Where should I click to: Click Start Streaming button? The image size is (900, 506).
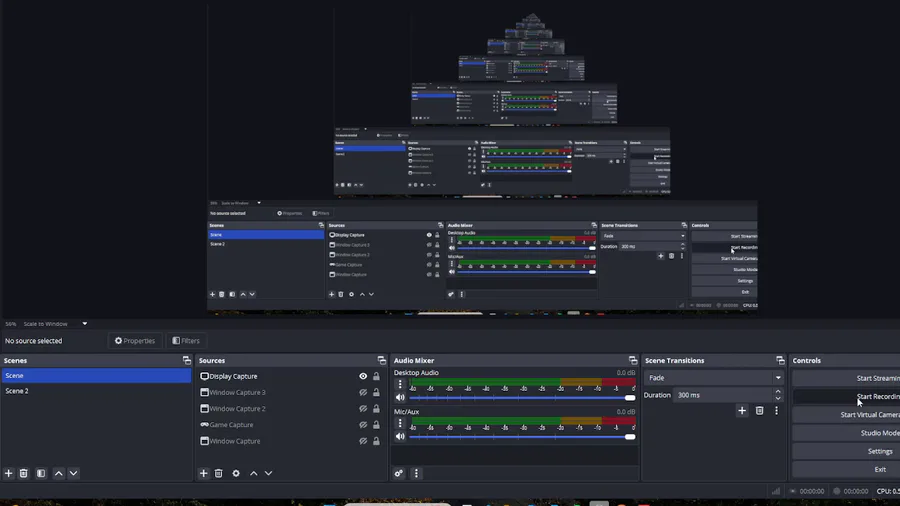pyautogui.click(x=846, y=378)
